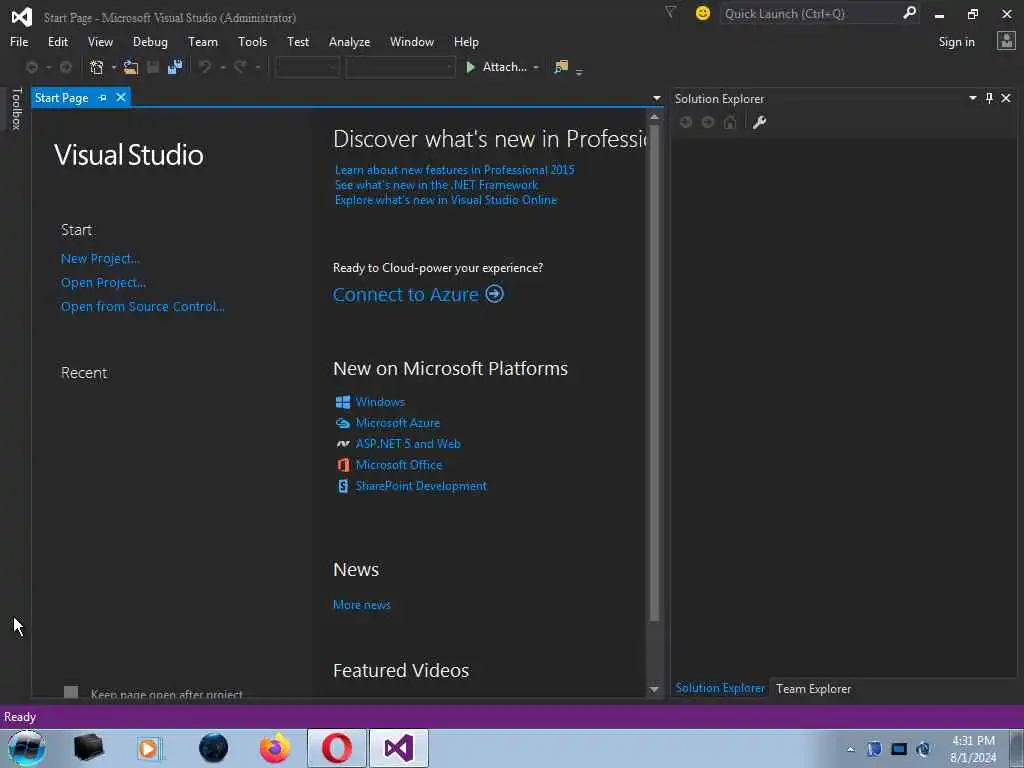The width and height of the screenshot is (1024, 768).
Task: Click the Solution Explorer Home icon
Action: pyautogui.click(x=730, y=122)
